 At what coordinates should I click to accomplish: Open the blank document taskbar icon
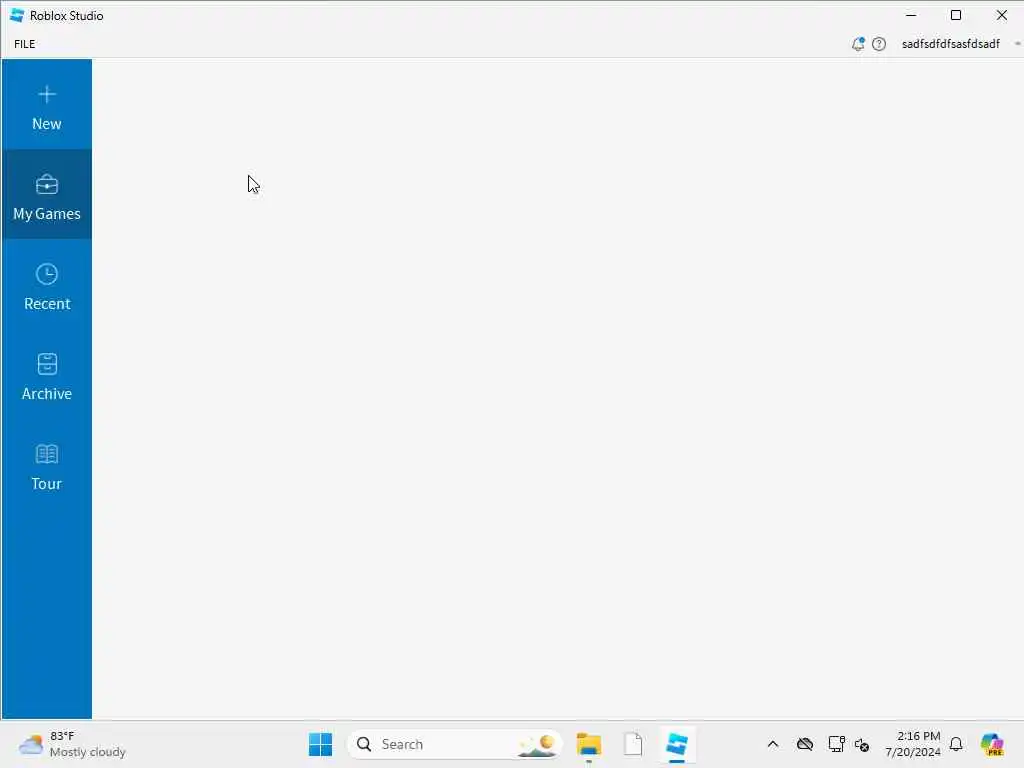[633, 744]
